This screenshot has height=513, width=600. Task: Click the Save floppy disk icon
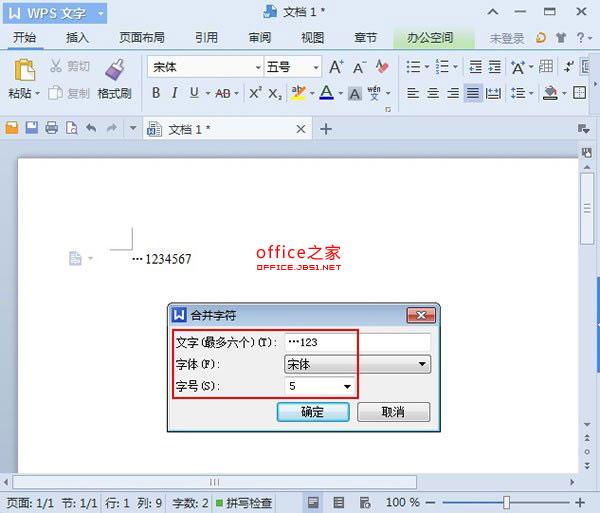pyautogui.click(x=32, y=128)
